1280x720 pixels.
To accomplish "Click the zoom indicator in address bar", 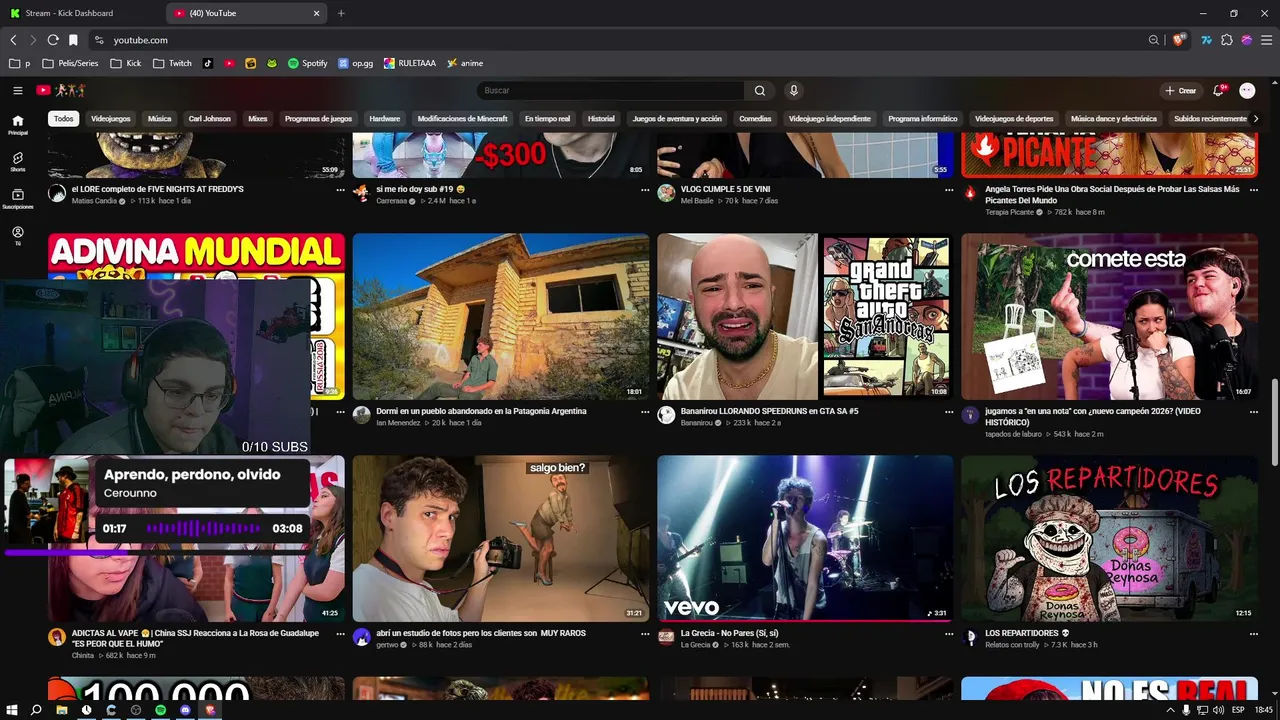I will pos(1154,40).
